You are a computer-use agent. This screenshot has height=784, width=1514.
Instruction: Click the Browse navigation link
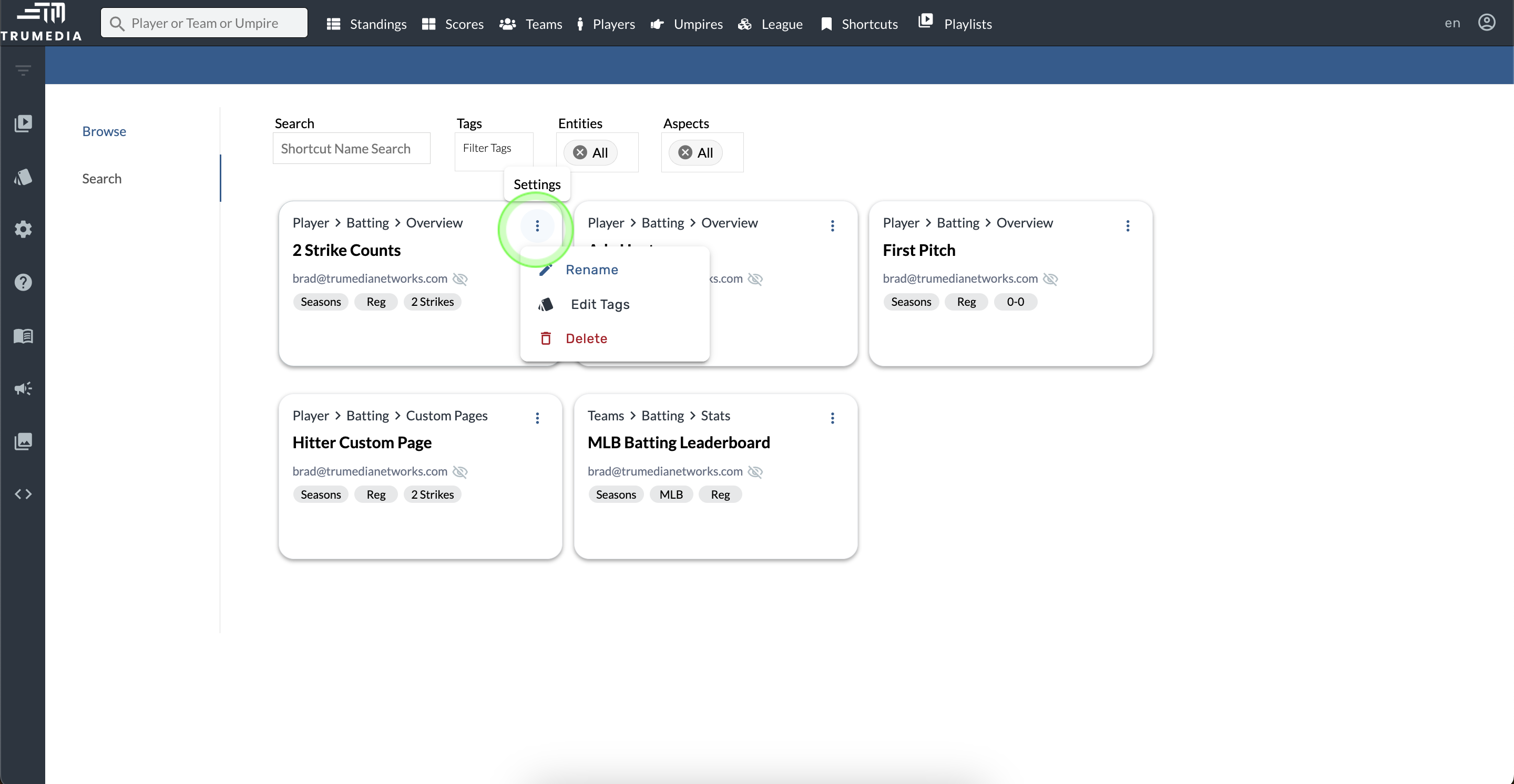[104, 130]
